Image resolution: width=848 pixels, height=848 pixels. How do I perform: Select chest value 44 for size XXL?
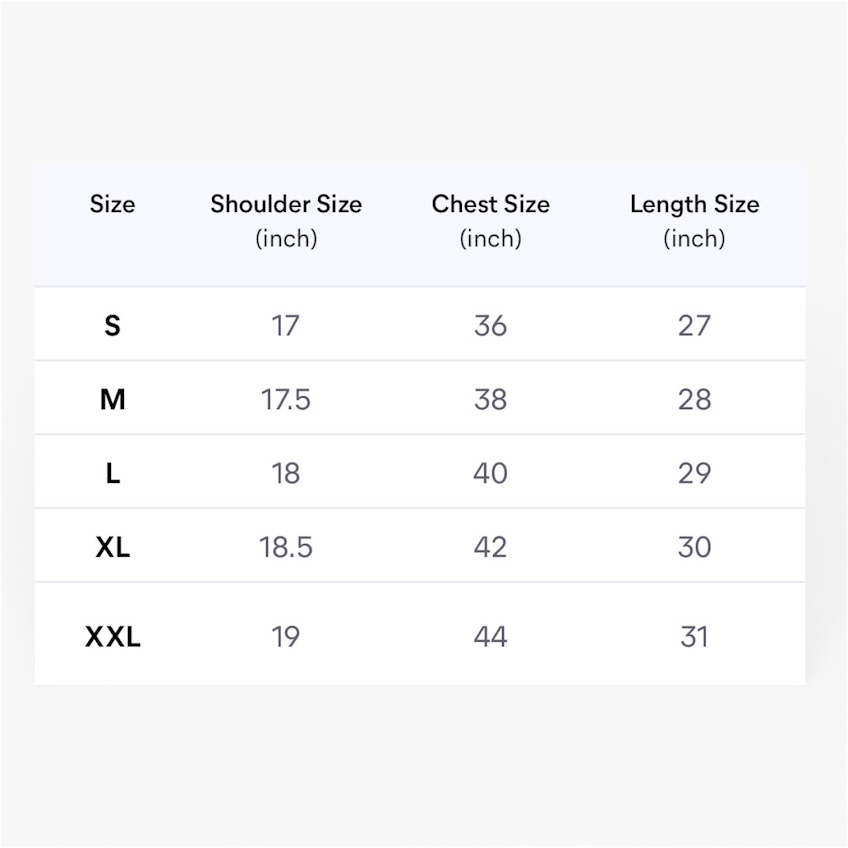[x=490, y=636]
